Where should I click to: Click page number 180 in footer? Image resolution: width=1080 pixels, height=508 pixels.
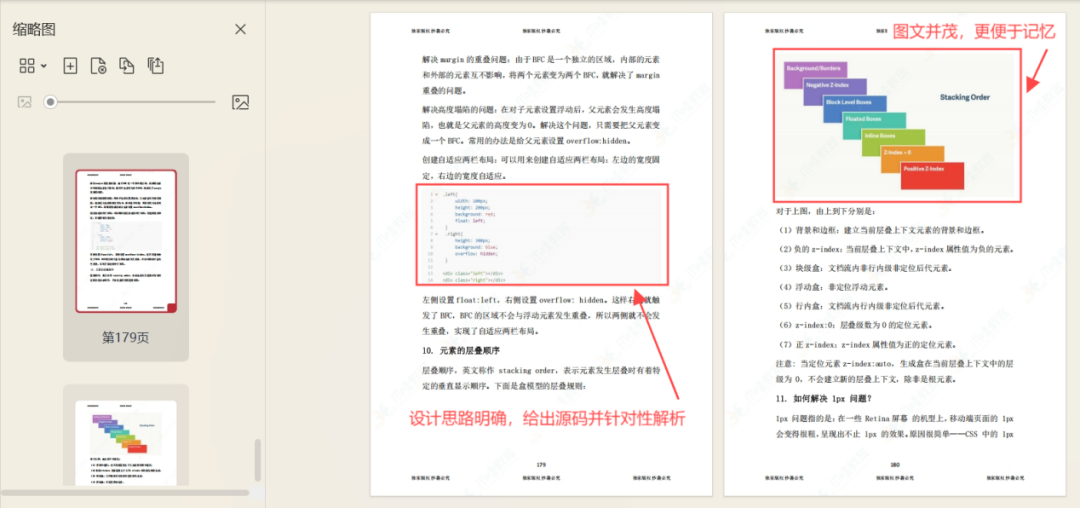[x=895, y=465]
